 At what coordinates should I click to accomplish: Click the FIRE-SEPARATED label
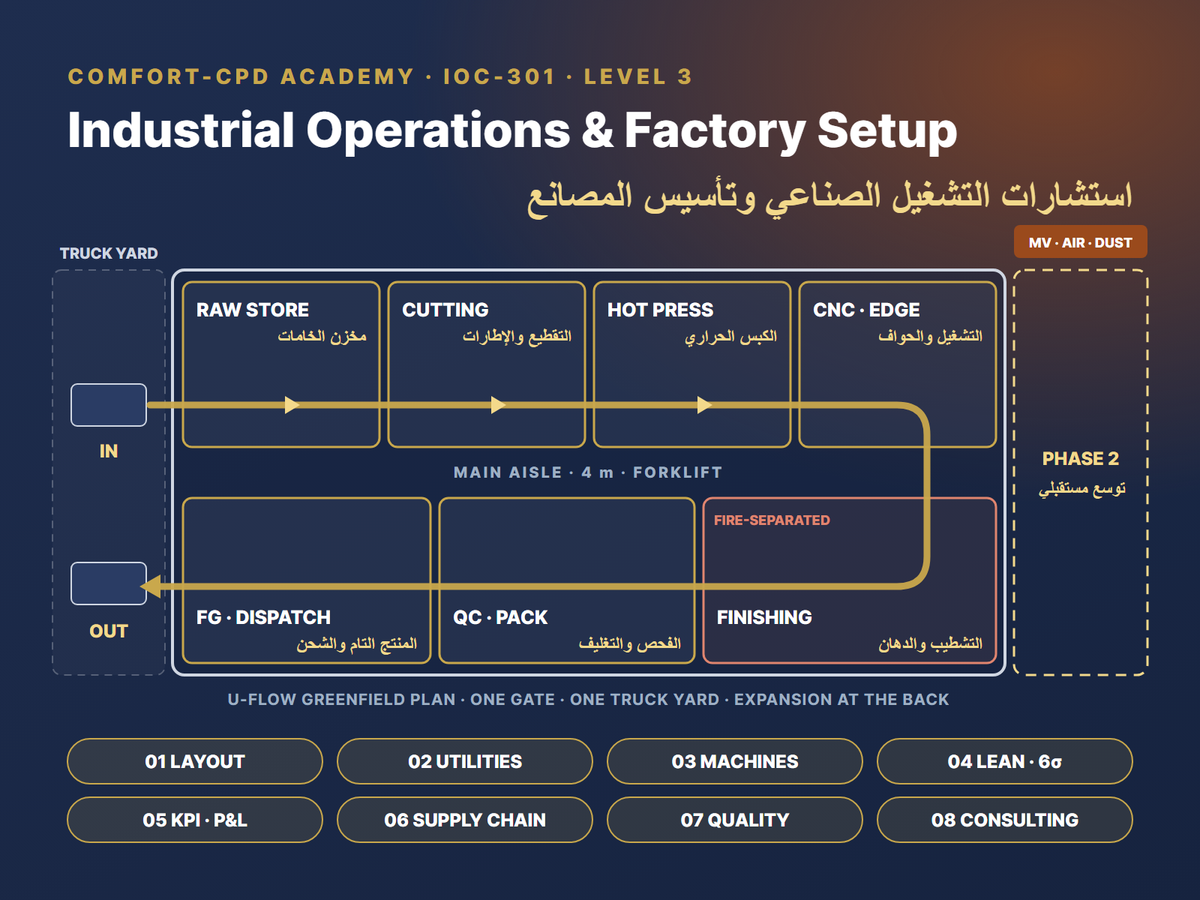(x=772, y=520)
